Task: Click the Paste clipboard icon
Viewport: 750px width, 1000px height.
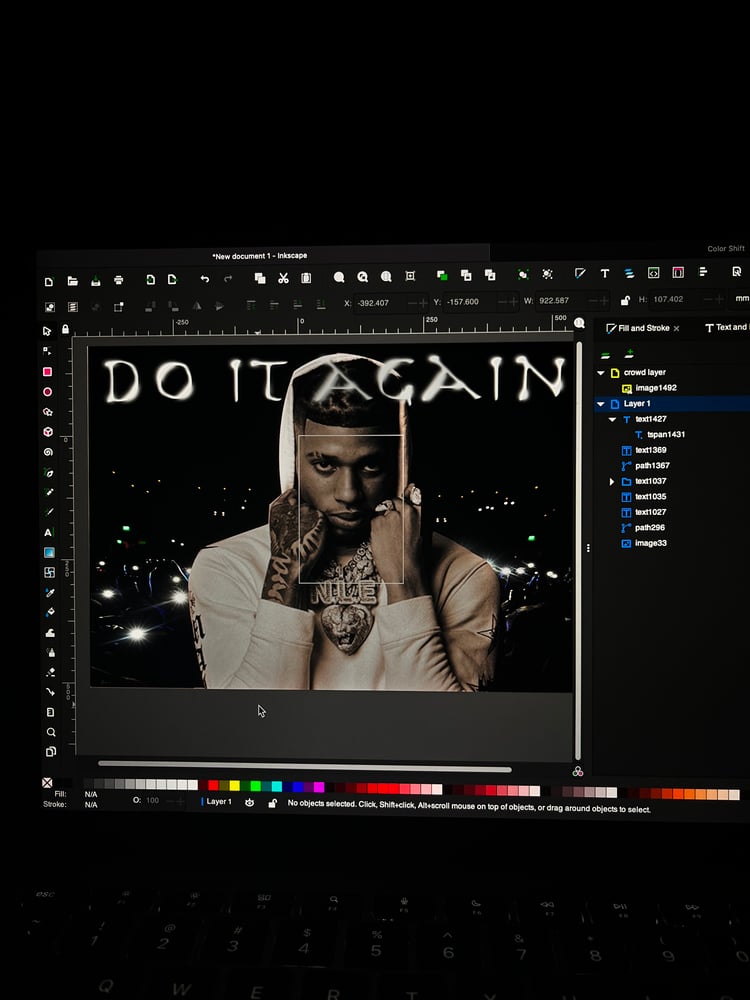Action: [x=306, y=277]
